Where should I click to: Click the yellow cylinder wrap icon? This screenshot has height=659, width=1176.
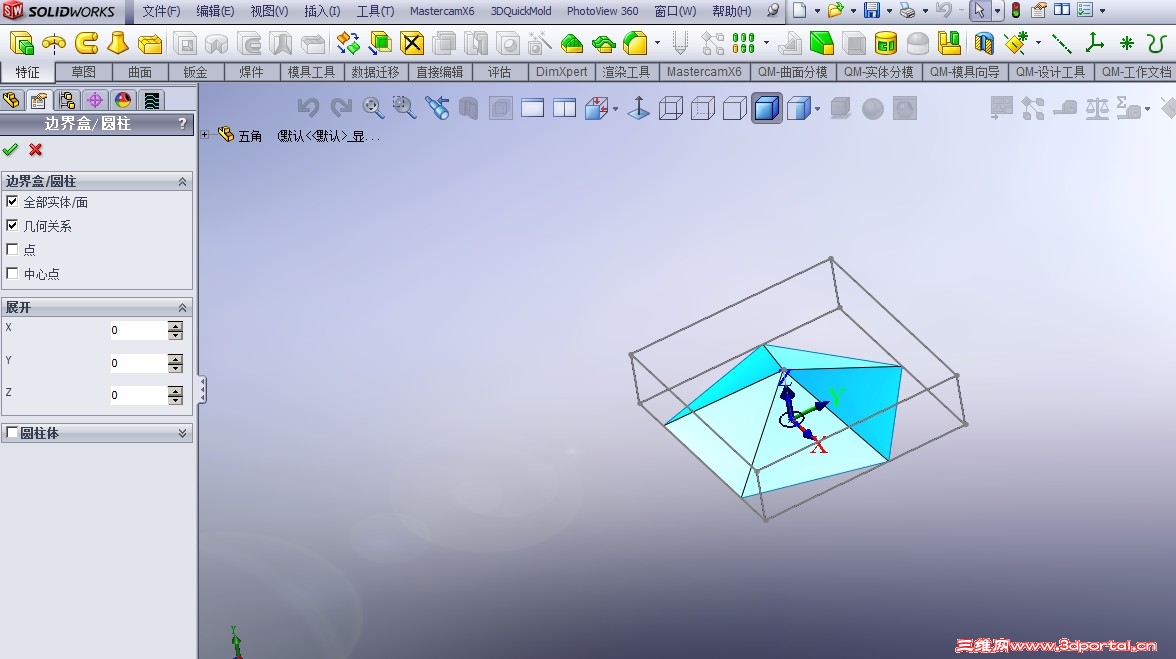(x=886, y=43)
